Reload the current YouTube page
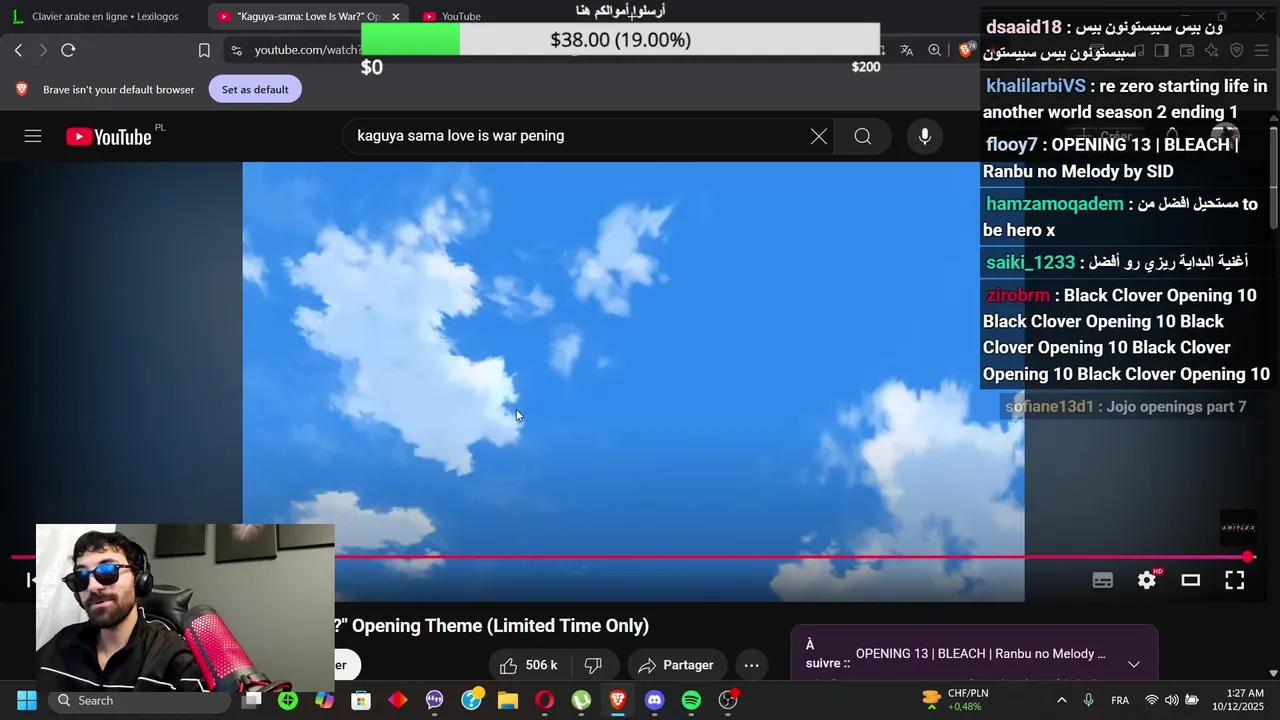This screenshot has height=720, width=1280. 68,50
